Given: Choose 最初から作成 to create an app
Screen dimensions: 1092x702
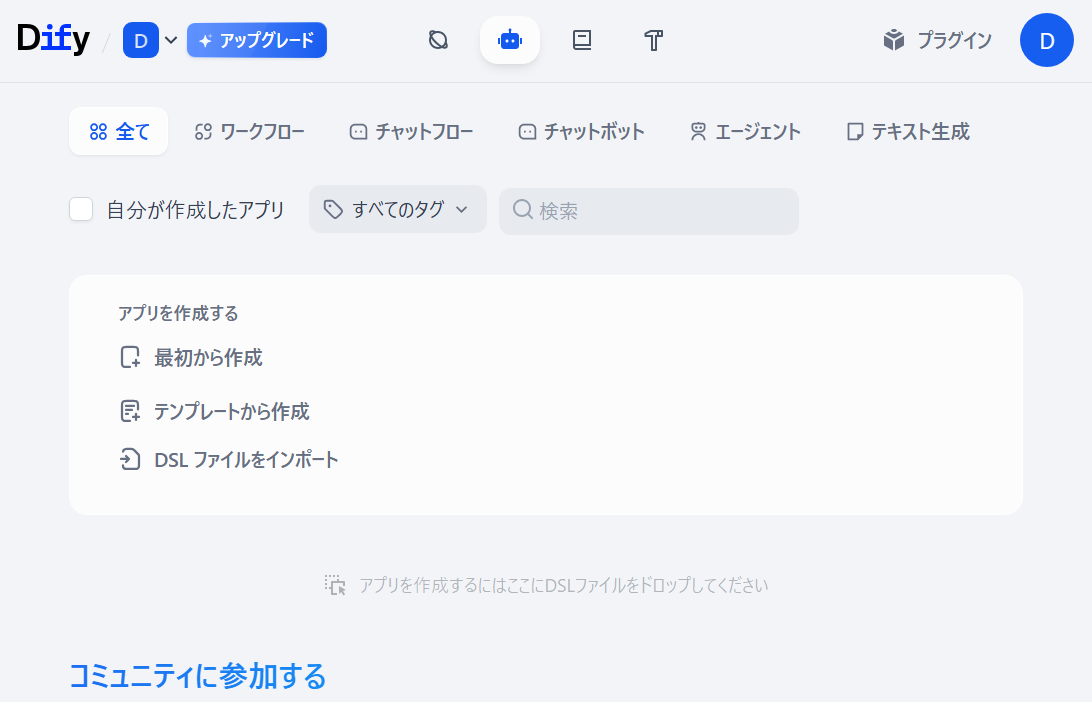Looking at the screenshot, I should point(190,357).
